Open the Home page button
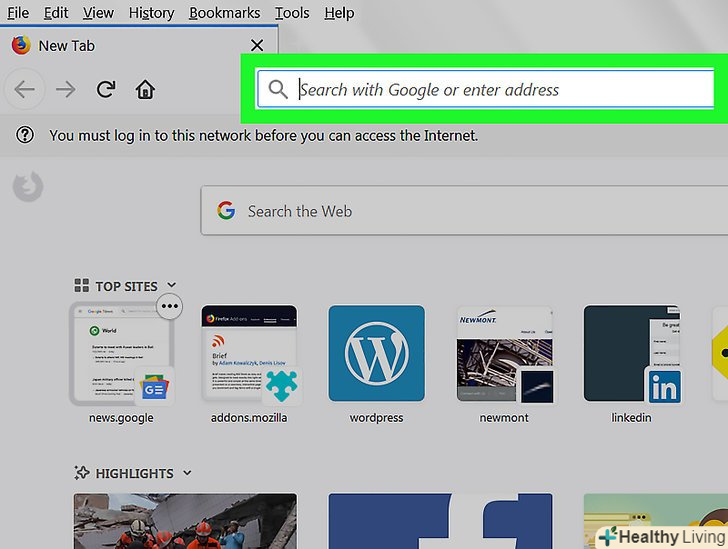Image resolution: width=728 pixels, height=549 pixels. (x=145, y=89)
